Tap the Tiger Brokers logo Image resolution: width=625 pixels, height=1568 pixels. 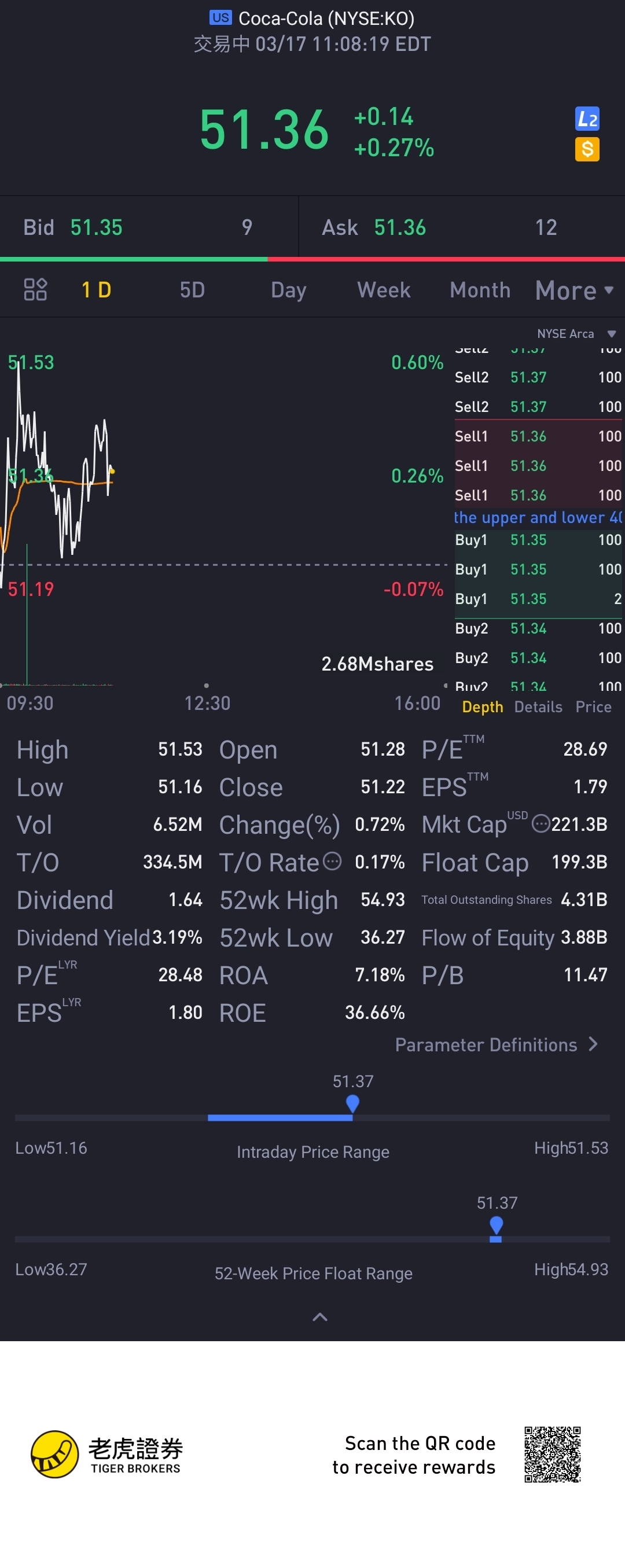[106, 1454]
